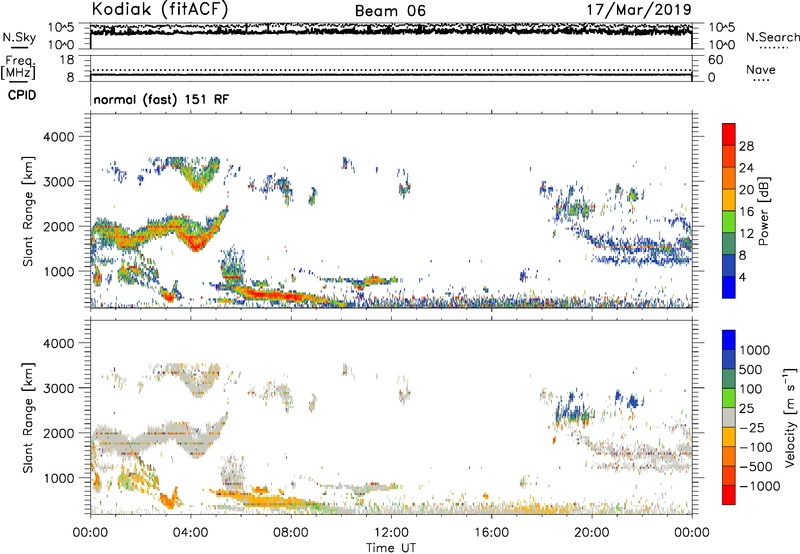Click the 'Power [dB]' colour bar title
Viewport: 800px width, 554px height.
(x=764, y=211)
